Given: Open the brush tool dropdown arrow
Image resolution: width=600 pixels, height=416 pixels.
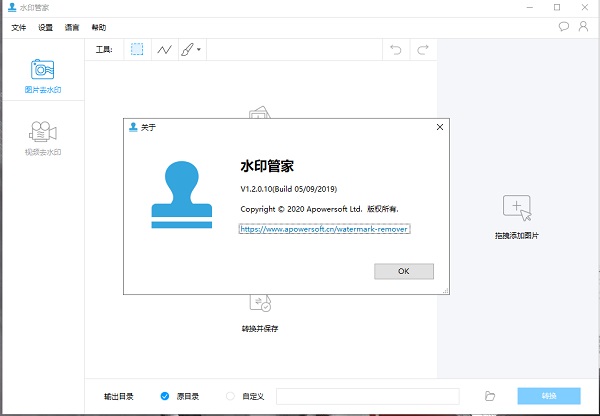Looking at the screenshot, I should coord(199,49).
